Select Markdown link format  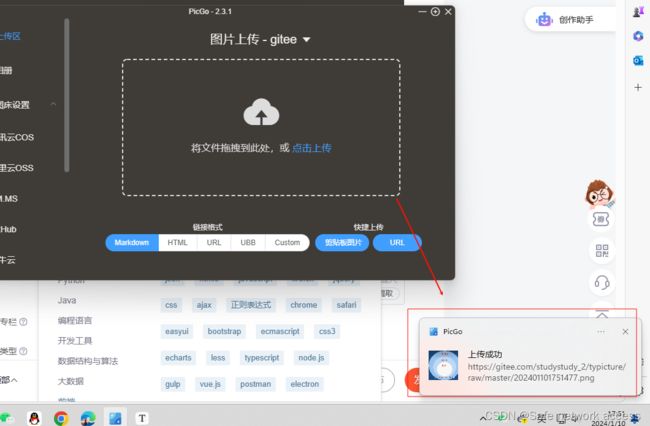[x=132, y=242]
